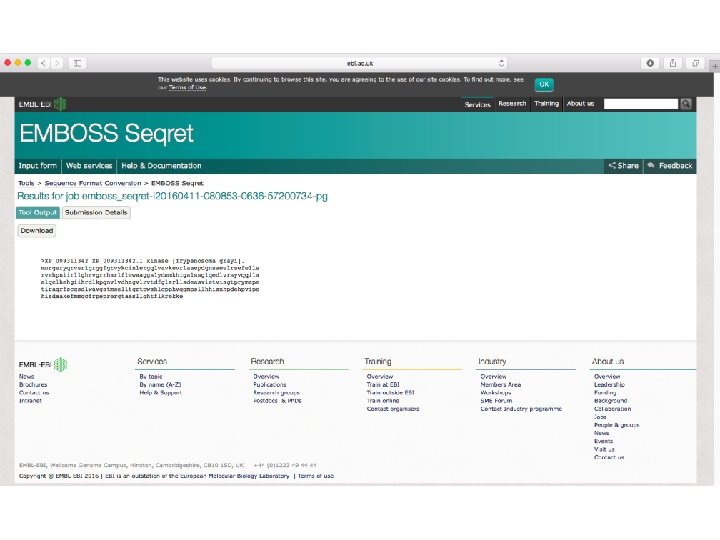Open the About us top menu
Screen dimensions: 720x540
[580, 104]
